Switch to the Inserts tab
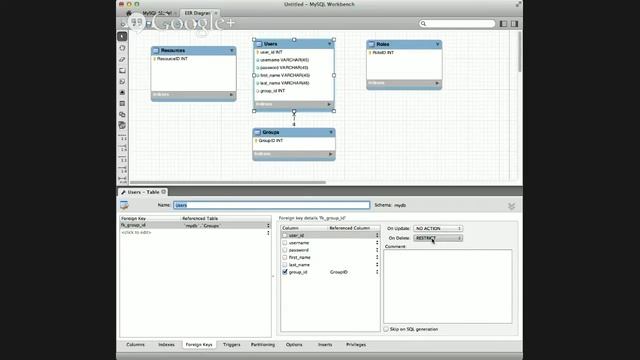The image size is (640, 360). coord(325,345)
